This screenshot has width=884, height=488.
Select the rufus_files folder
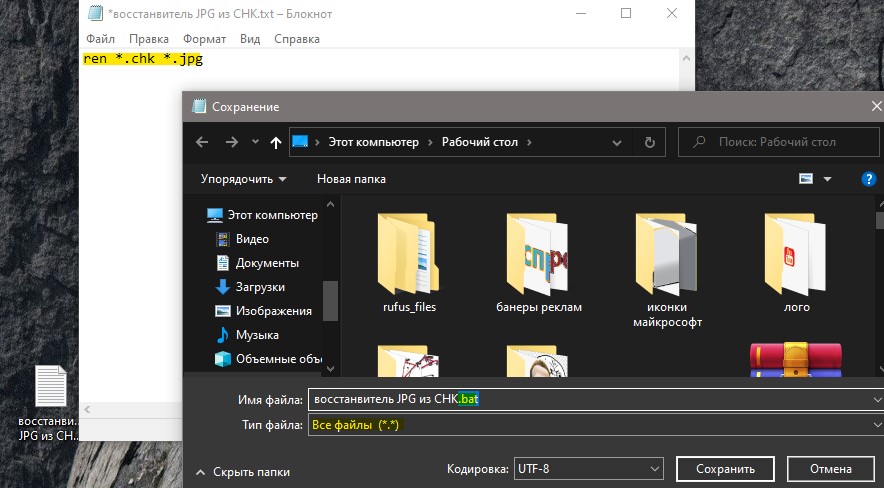pyautogui.click(x=409, y=264)
